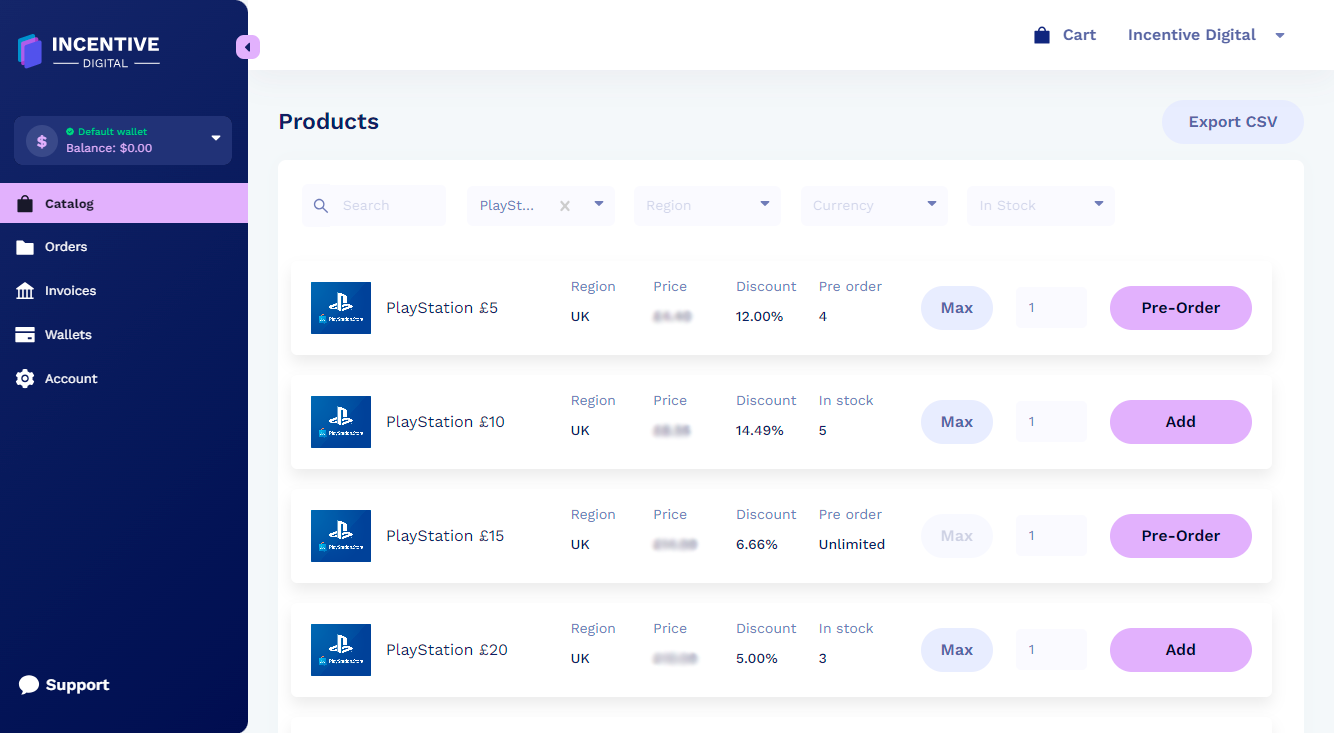Clear the PlayStation brand filter with X

(x=565, y=206)
